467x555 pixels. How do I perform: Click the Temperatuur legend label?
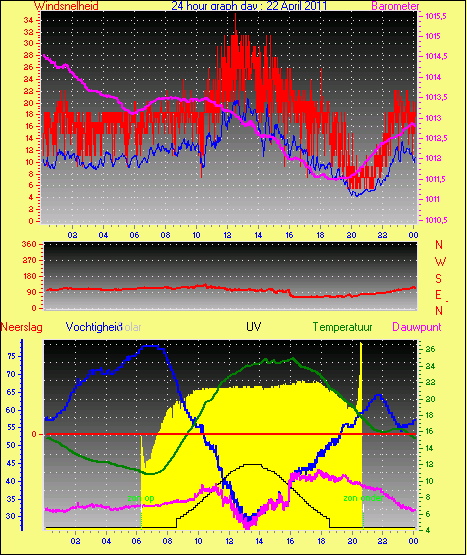point(342,327)
